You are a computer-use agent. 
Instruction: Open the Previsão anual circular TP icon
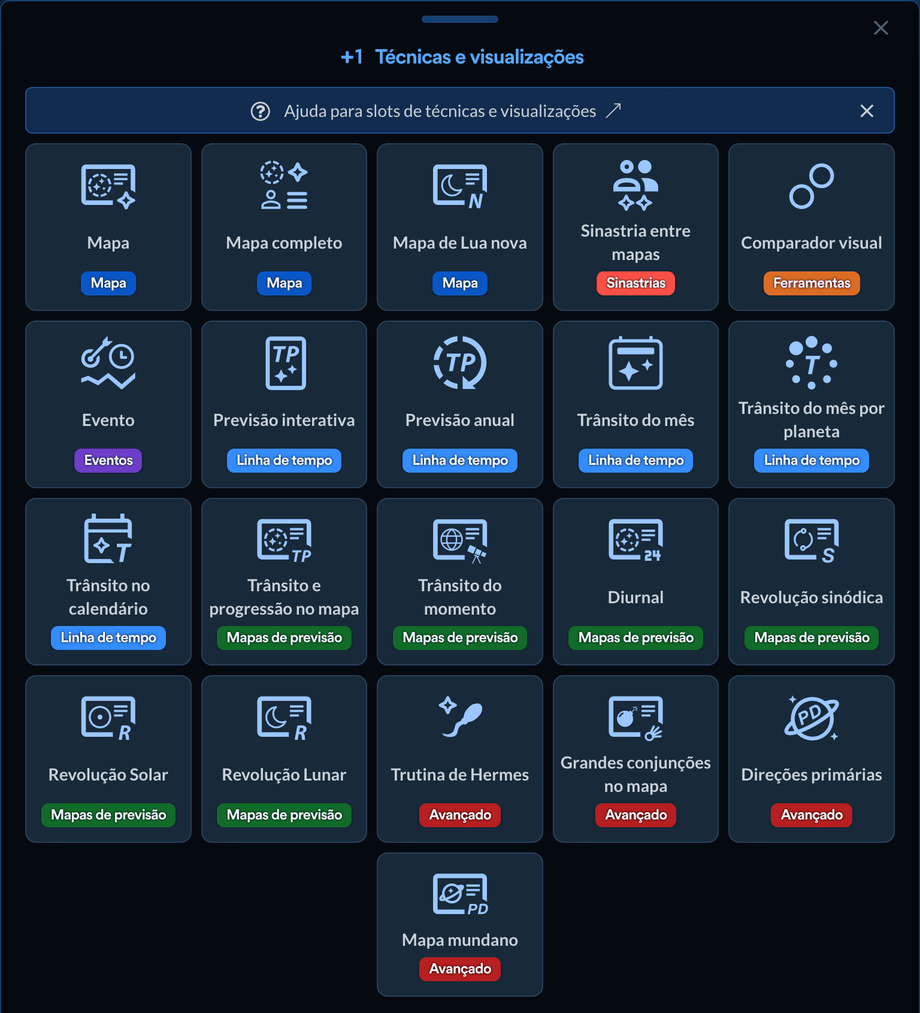[x=459, y=362]
